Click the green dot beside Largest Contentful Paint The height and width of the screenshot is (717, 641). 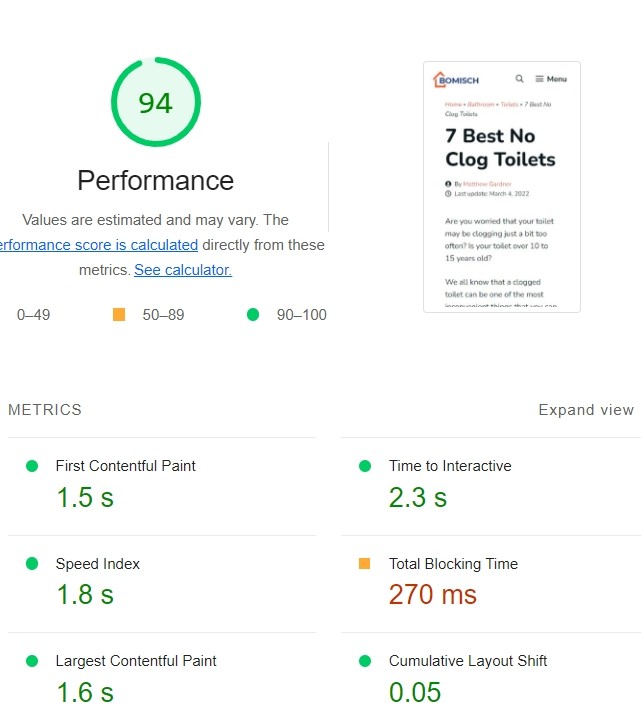(32, 661)
